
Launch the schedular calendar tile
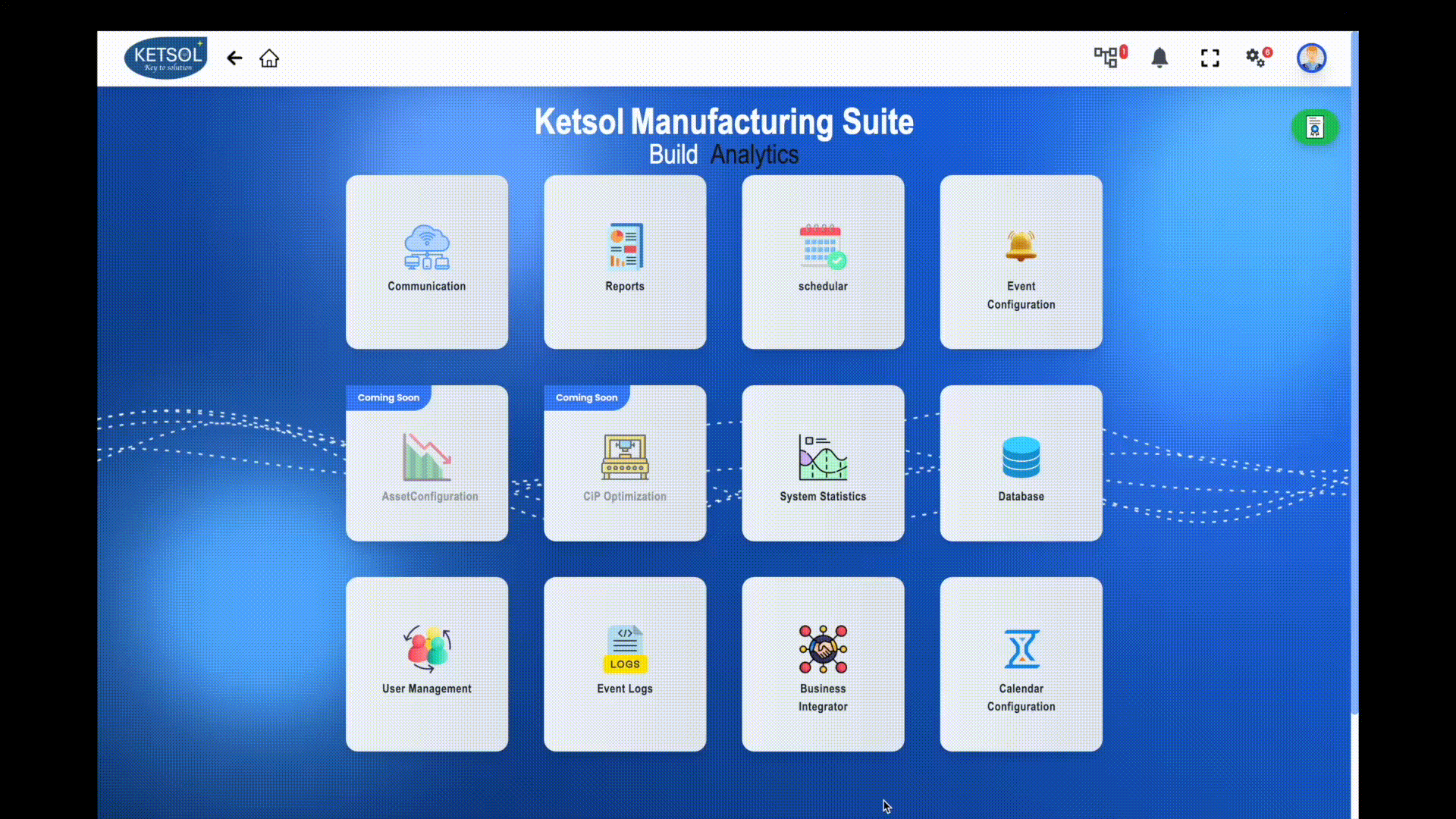(x=823, y=262)
